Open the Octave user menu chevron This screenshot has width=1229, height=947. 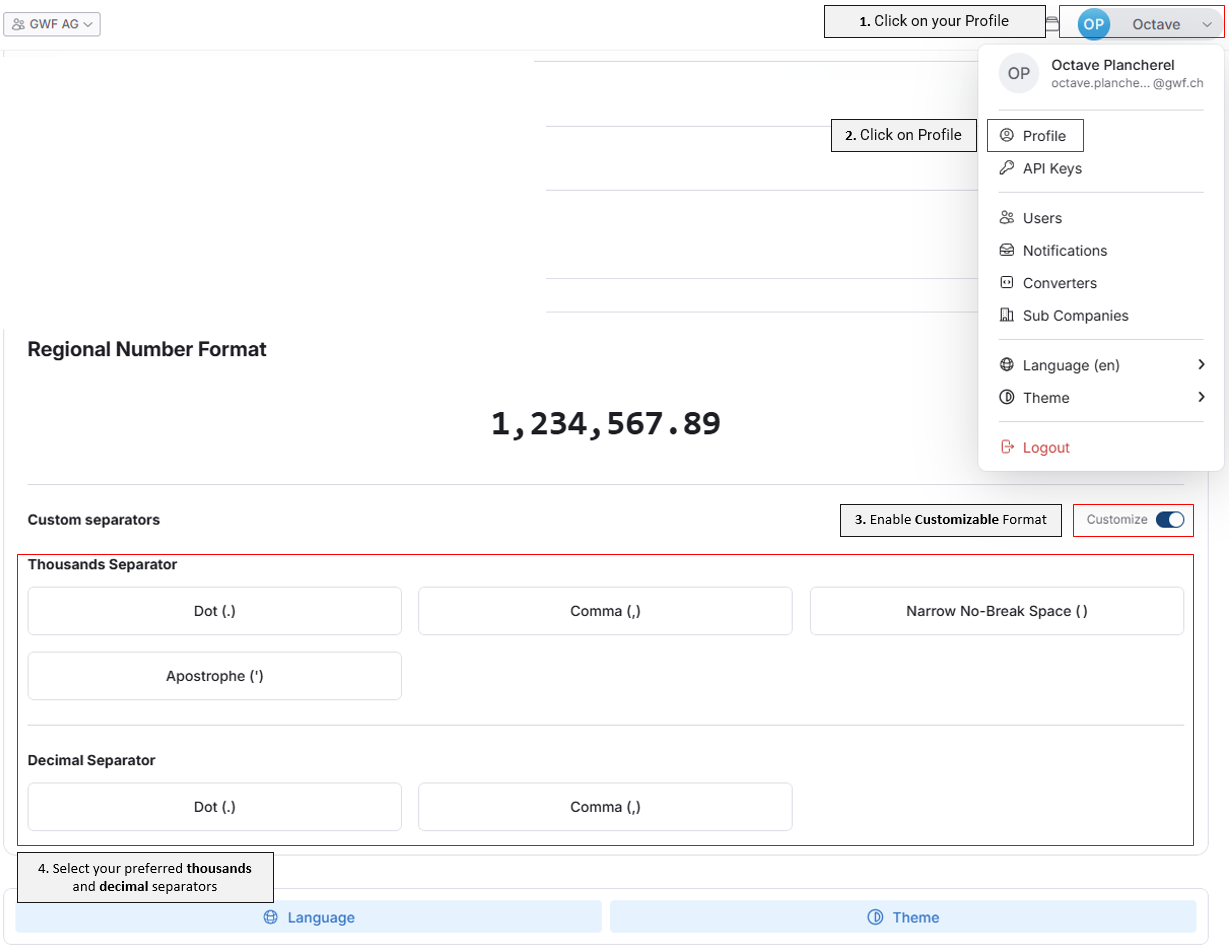(x=1207, y=24)
